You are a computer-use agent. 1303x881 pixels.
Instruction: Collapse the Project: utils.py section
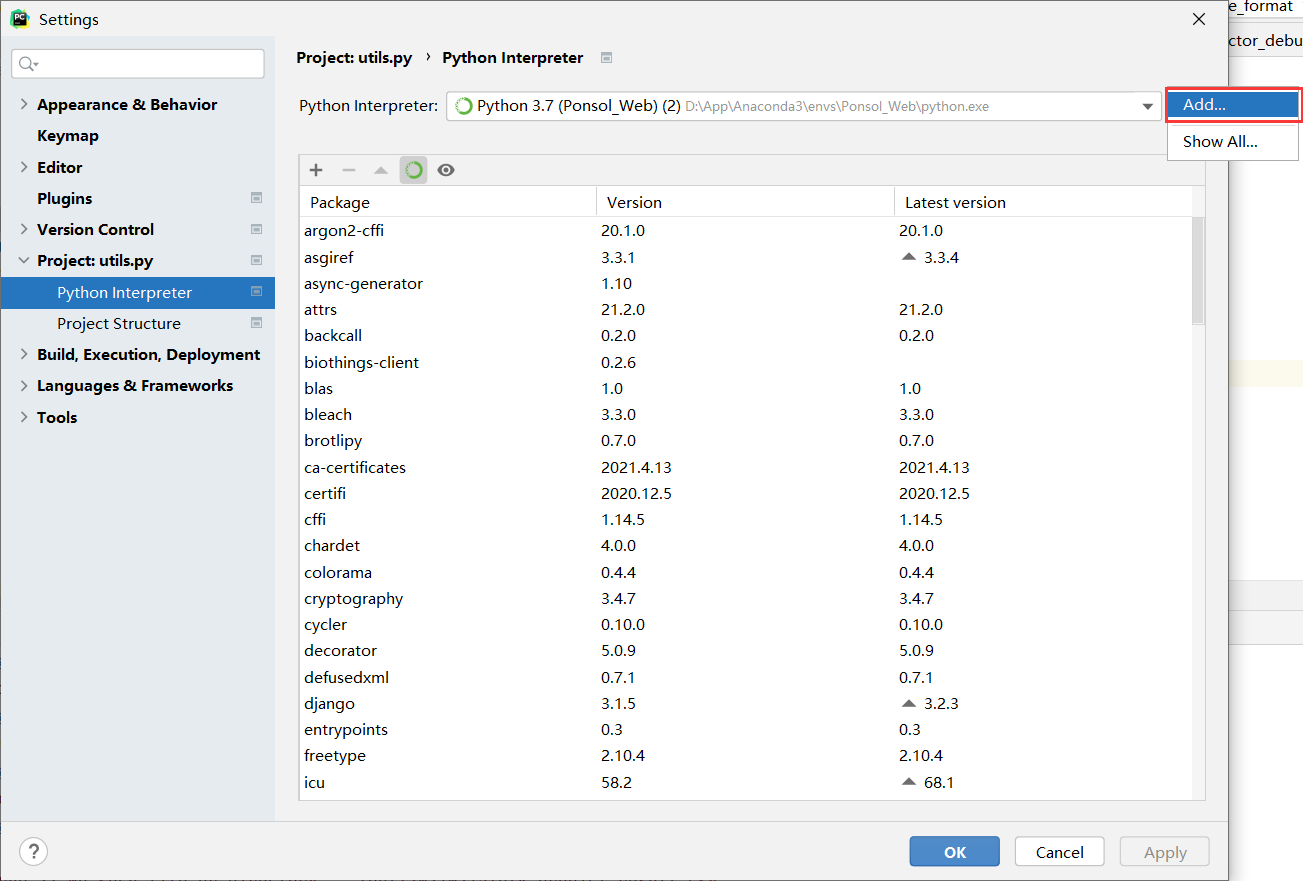(23, 260)
